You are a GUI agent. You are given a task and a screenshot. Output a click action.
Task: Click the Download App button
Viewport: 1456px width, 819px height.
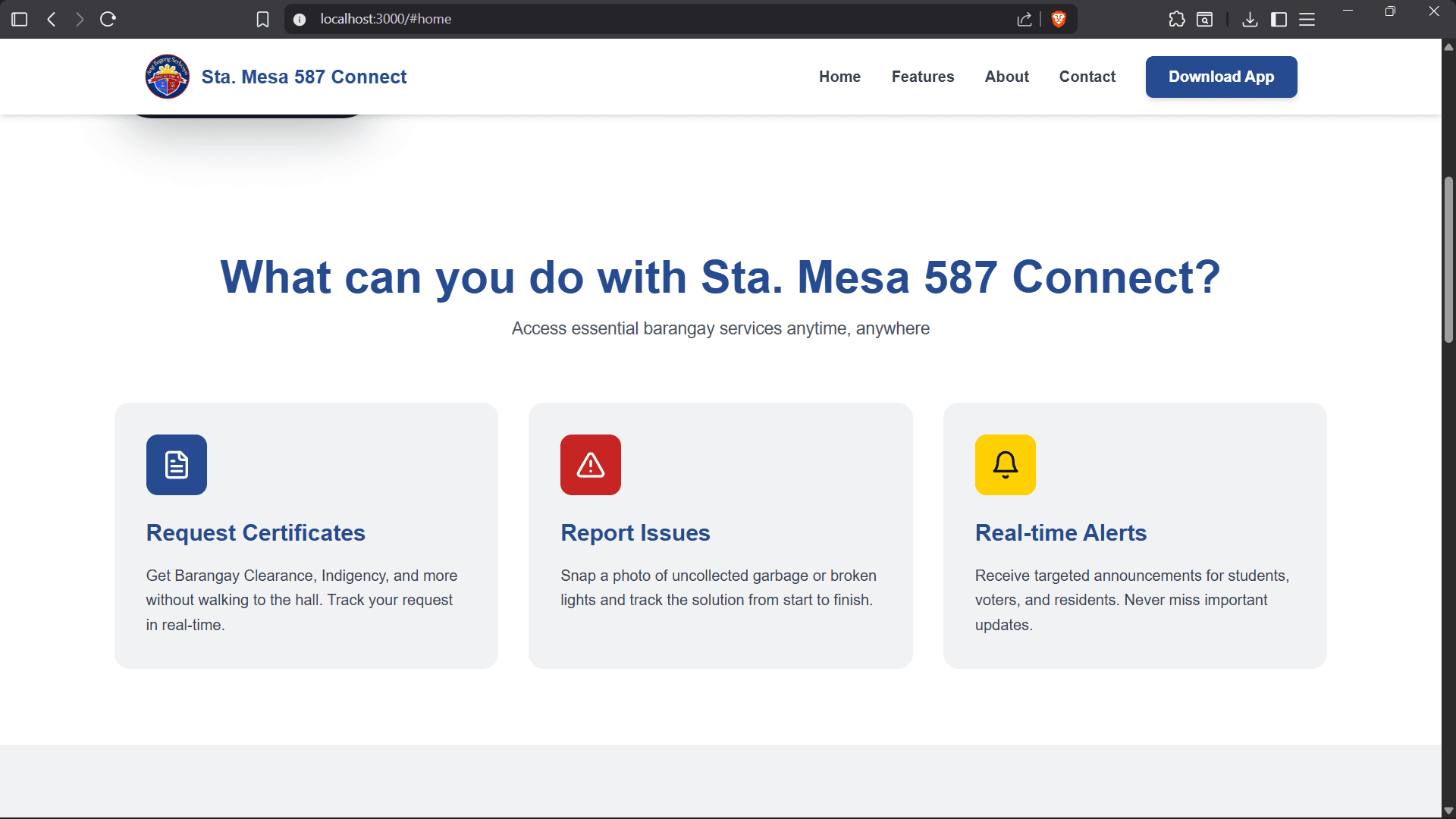pyautogui.click(x=1221, y=77)
